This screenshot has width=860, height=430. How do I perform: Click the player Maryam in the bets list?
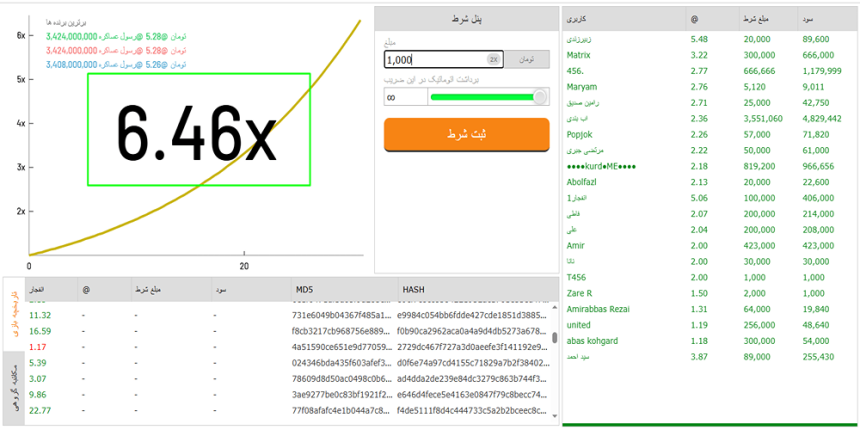tap(583, 87)
